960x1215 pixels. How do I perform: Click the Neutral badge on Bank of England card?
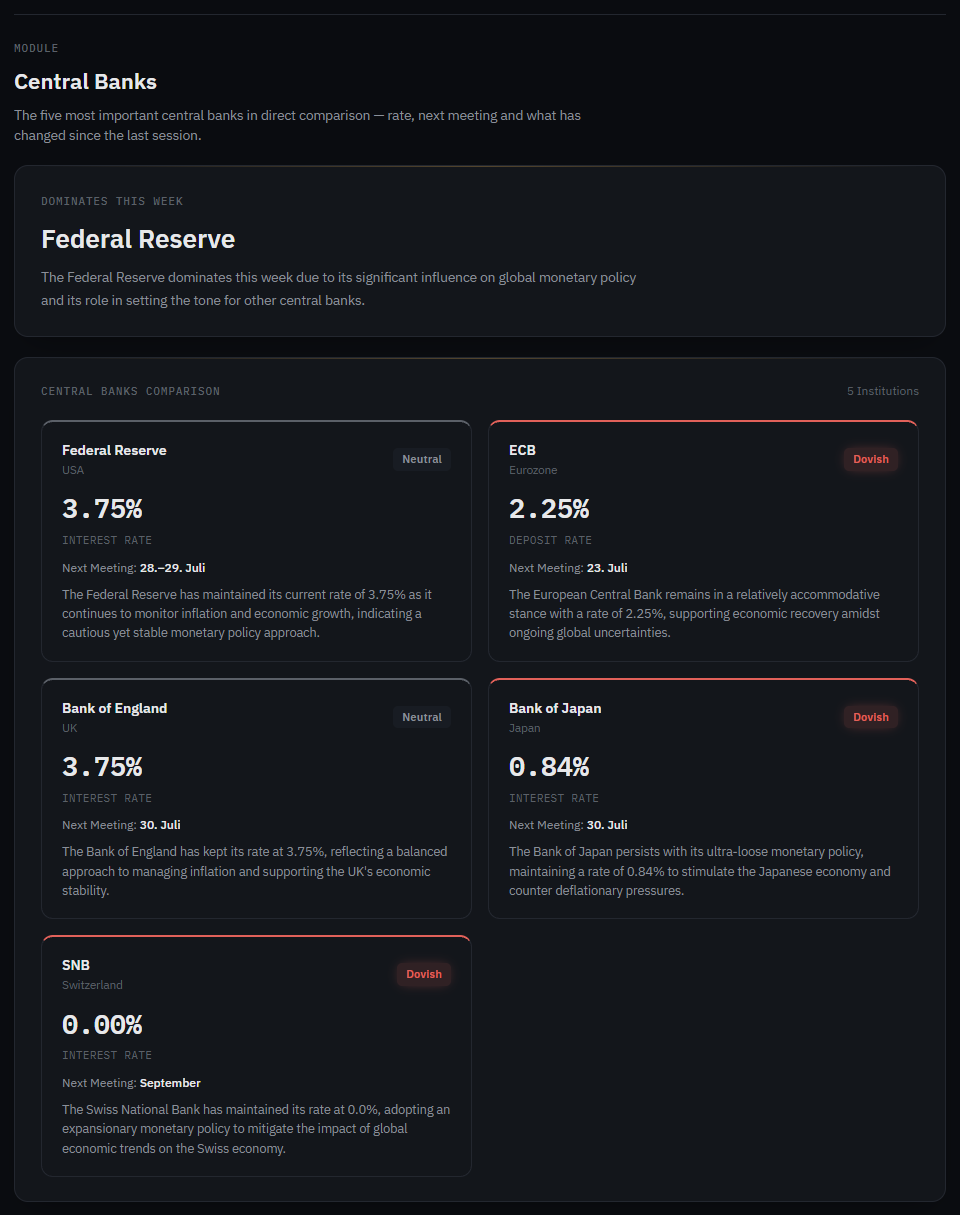(422, 717)
